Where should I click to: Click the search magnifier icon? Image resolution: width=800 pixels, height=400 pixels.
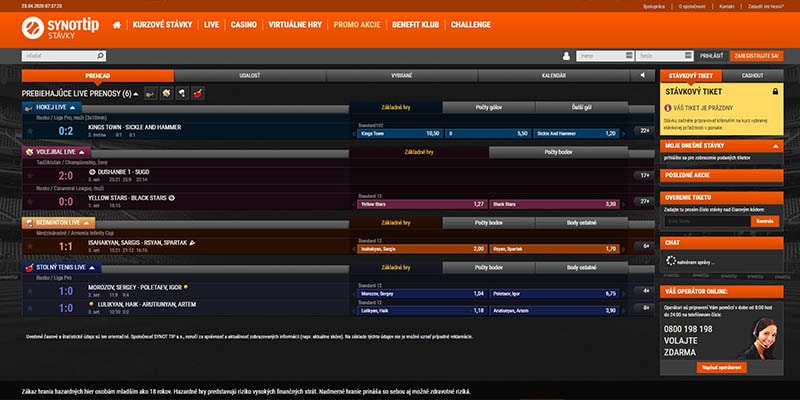(101, 56)
